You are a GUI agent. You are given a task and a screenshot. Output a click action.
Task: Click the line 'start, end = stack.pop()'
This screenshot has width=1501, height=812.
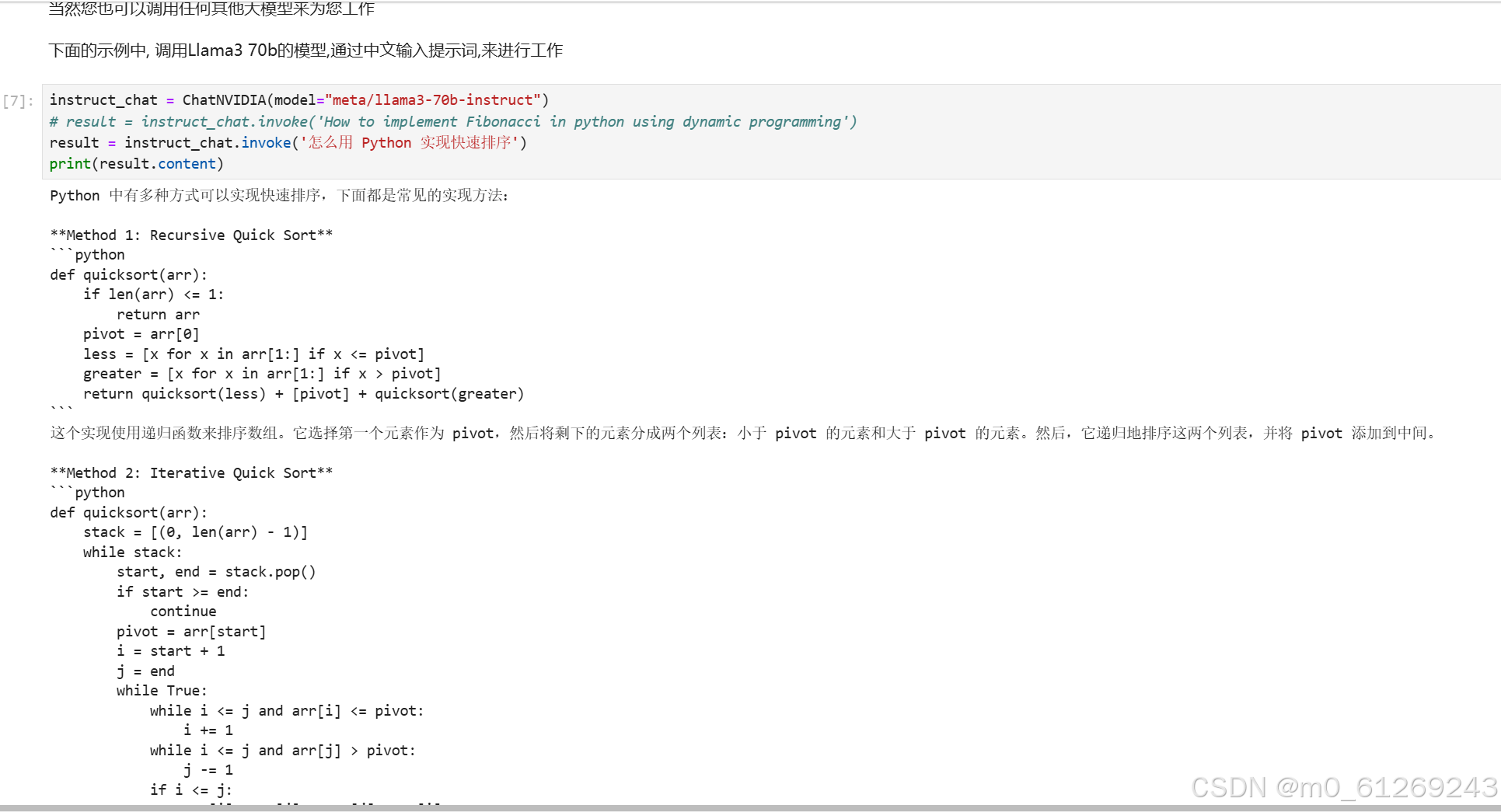coord(216,572)
